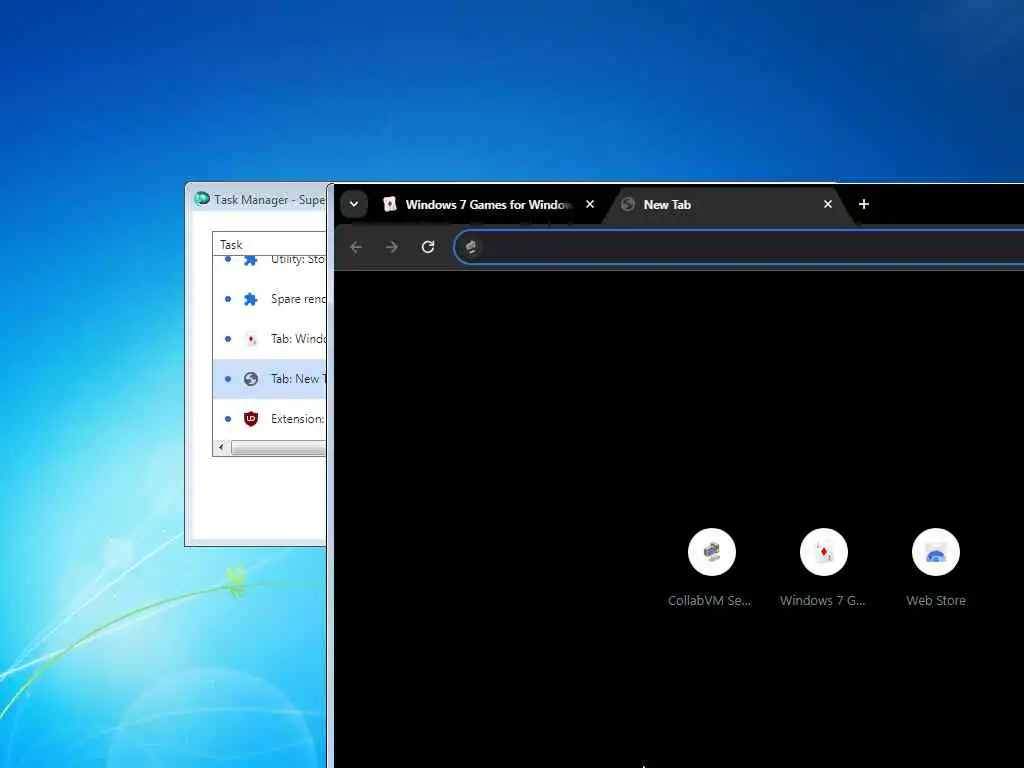This screenshot has height=768, width=1024.
Task: Click the card icon of Tab: Windows row
Action: tap(251, 339)
